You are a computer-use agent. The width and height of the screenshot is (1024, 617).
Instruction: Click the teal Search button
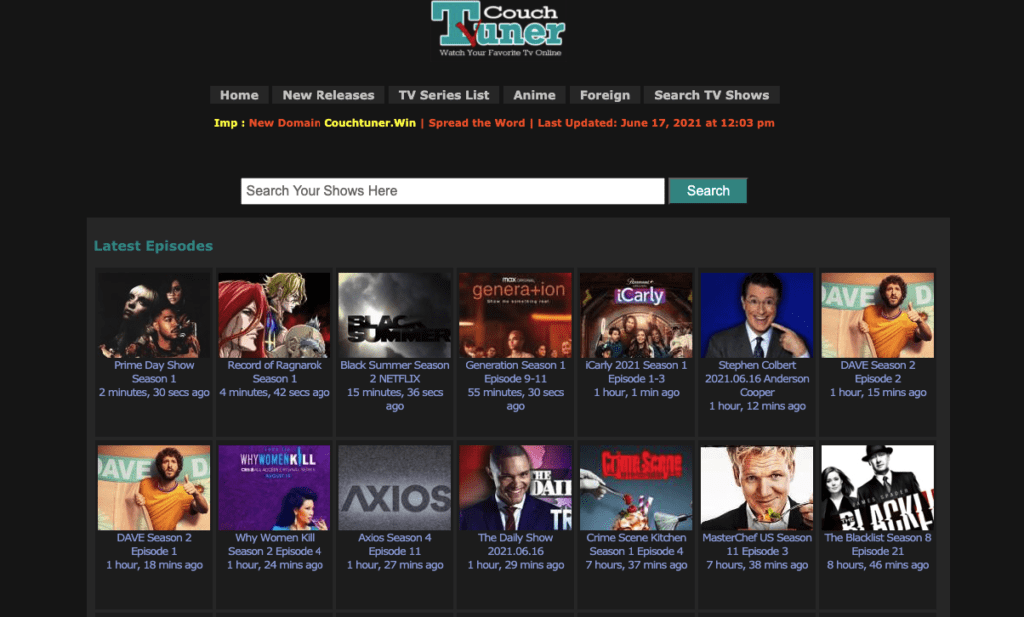pos(708,191)
